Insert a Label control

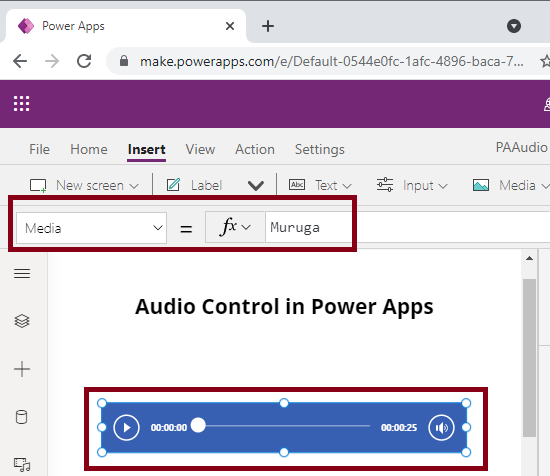[194, 185]
